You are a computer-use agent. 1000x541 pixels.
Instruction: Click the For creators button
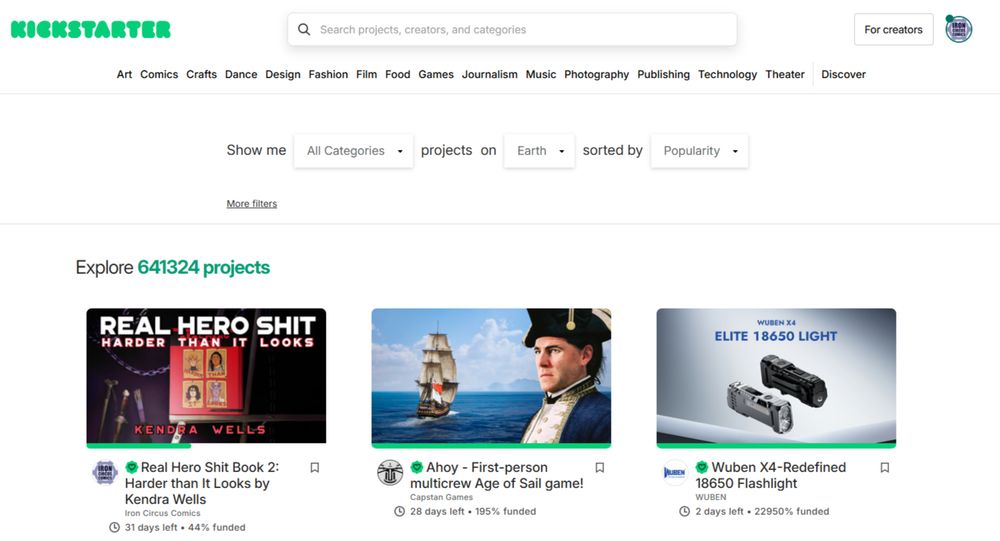point(893,29)
